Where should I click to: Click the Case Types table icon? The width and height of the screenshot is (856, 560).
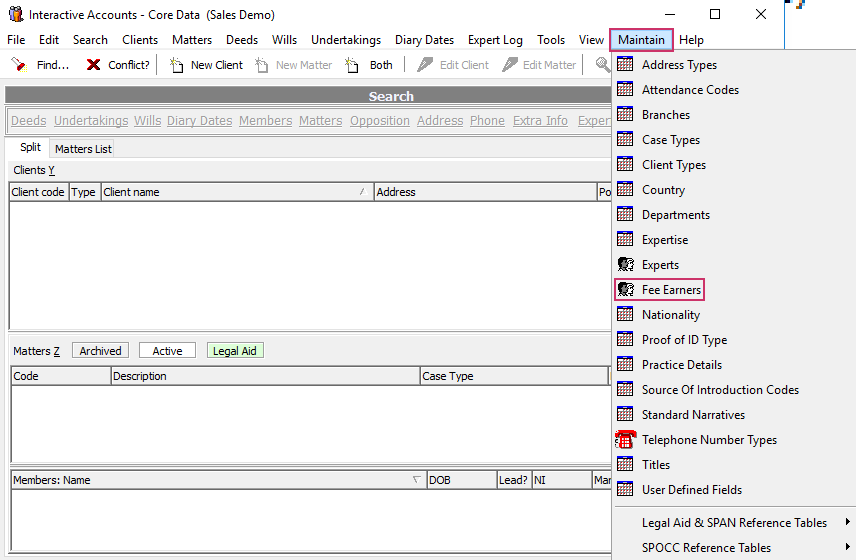click(625, 139)
